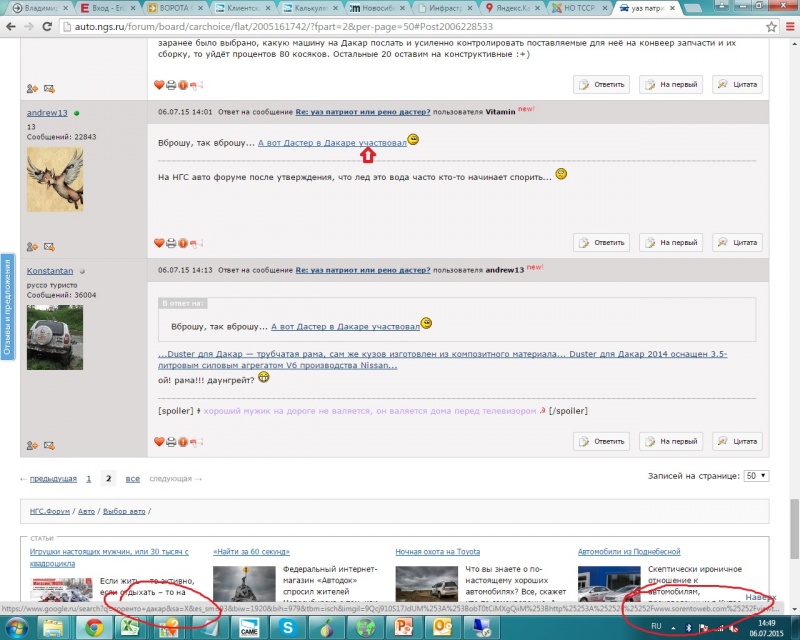Image resolution: width=800 pixels, height=640 pixels.
Task: Click the heart icon under andrew13's post
Action: tap(159, 243)
